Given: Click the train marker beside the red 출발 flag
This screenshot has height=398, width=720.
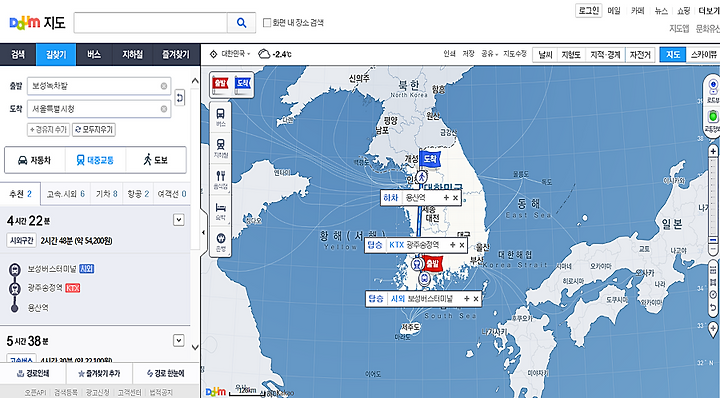Looking at the screenshot, I should pyautogui.click(x=417, y=264).
